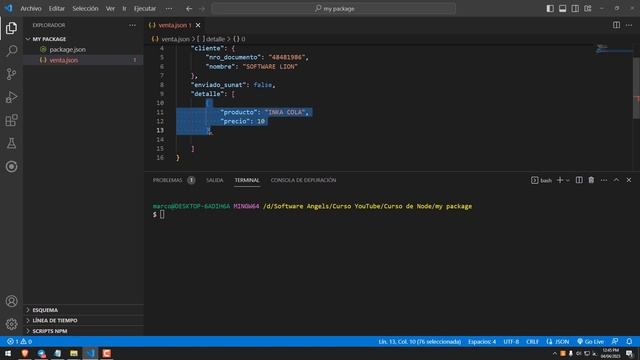Split the editor to the right
Viewport: 640px width, 360px height.
point(616,25)
